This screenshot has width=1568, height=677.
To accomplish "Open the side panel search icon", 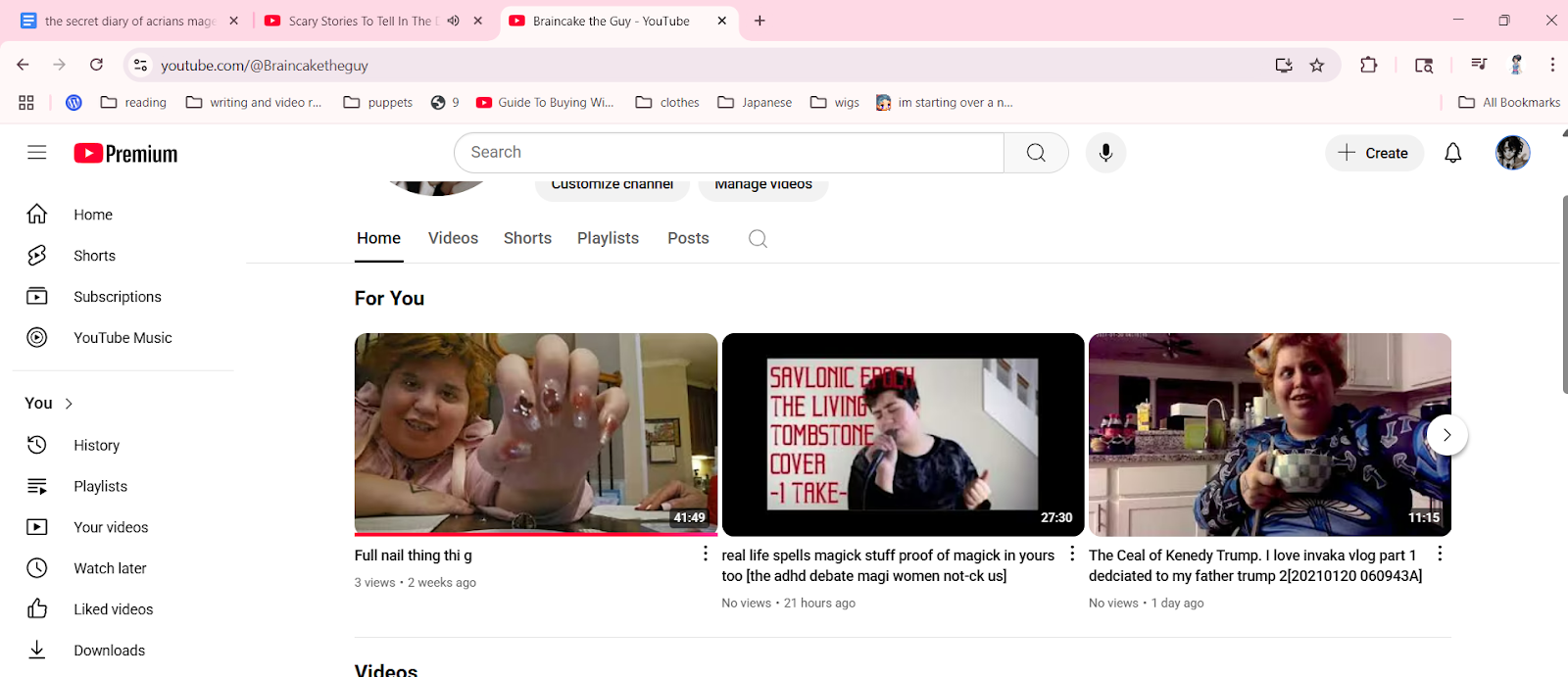I will [x=1424, y=65].
